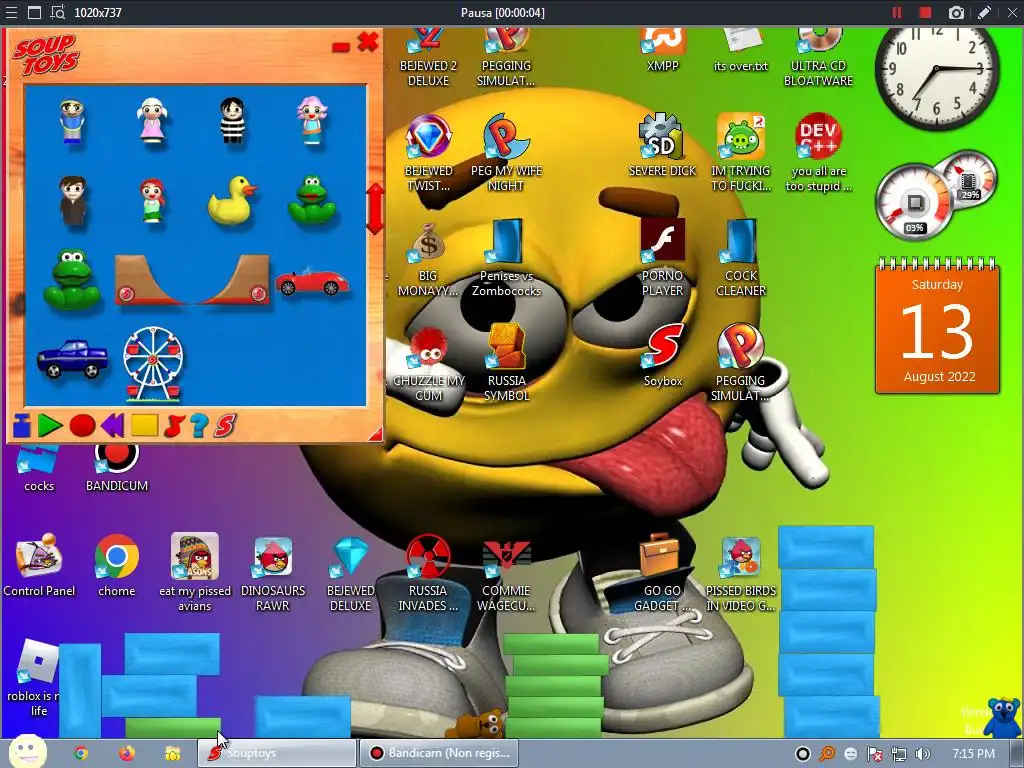The image size is (1024, 768).
Task: Select the Control Panel desktop icon
Action: click(39, 566)
